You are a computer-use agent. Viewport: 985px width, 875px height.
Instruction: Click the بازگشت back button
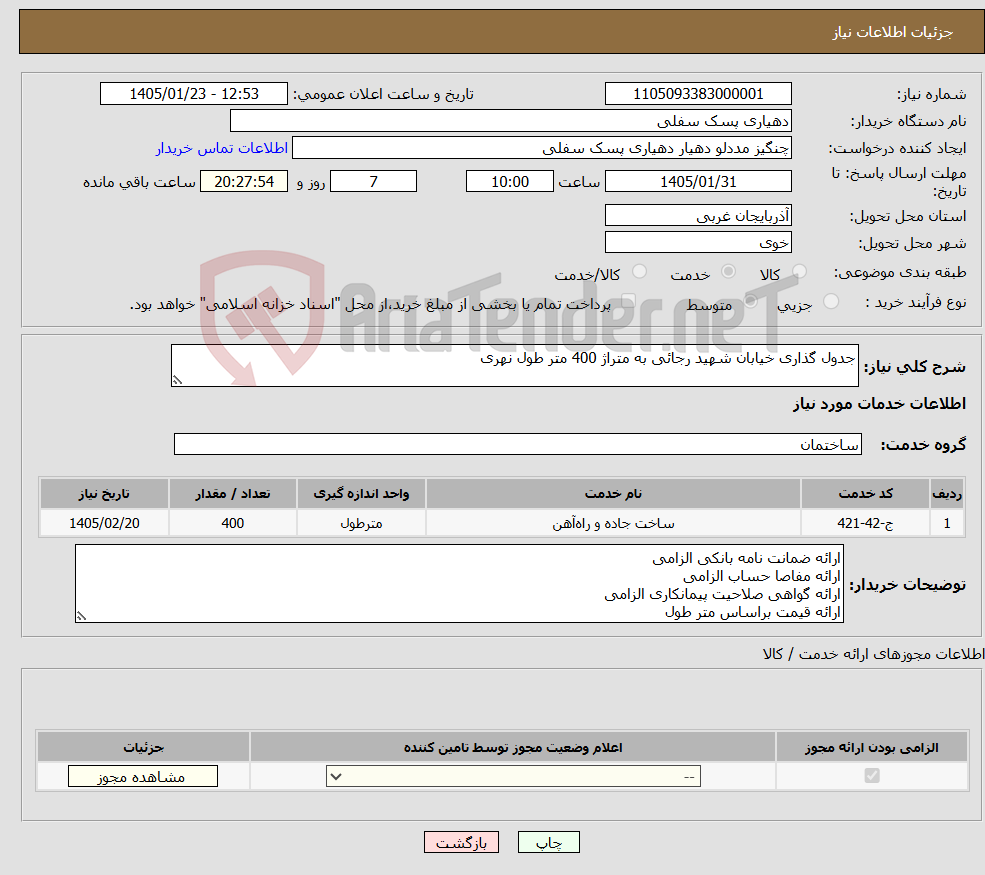pos(461,842)
